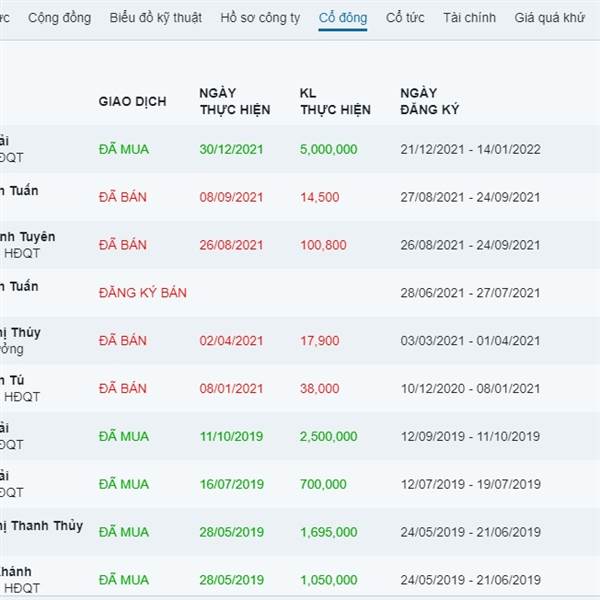Click the range 21/12/2021 - 14/01/2022

pyautogui.click(x=470, y=149)
